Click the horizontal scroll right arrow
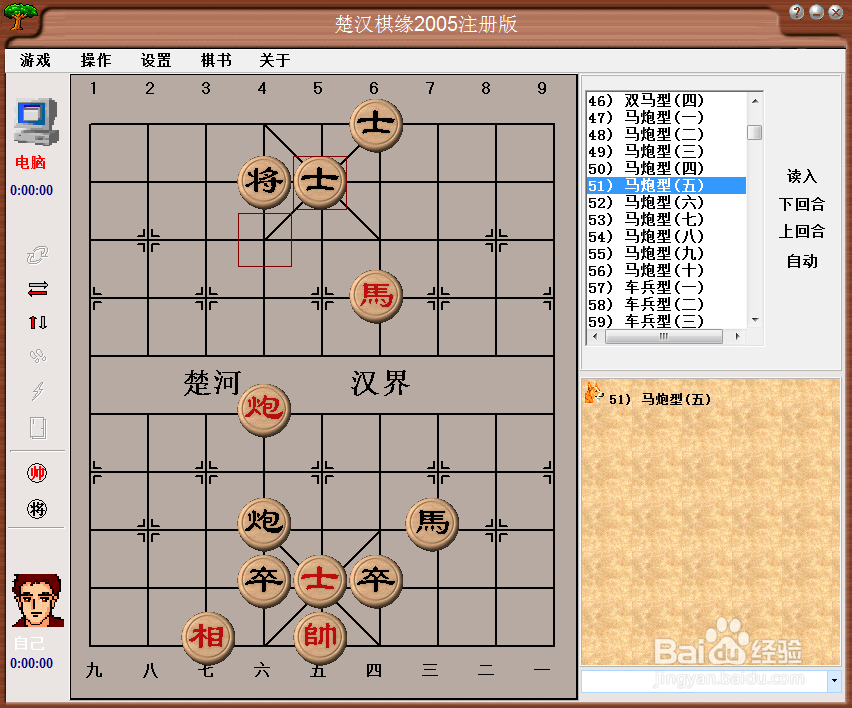Screen dimensions: 852x708 (x=737, y=336)
